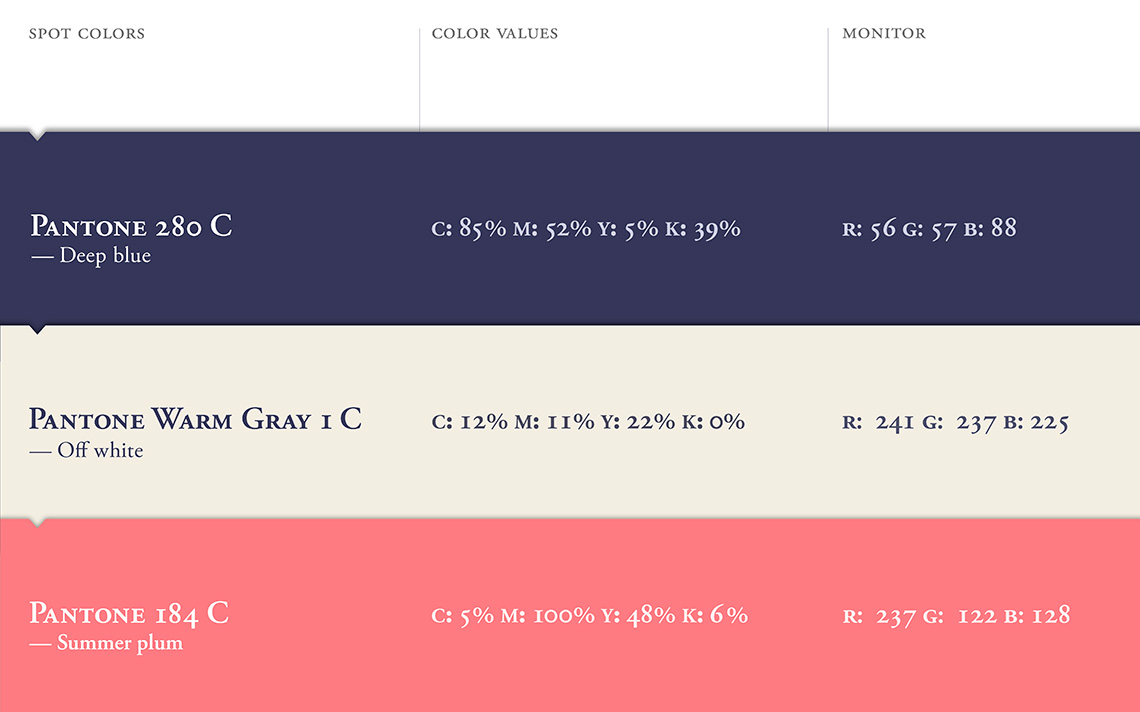1140x712 pixels.
Task: Click the dark blue notch arrow above the off-white band
Action: pos(38,328)
